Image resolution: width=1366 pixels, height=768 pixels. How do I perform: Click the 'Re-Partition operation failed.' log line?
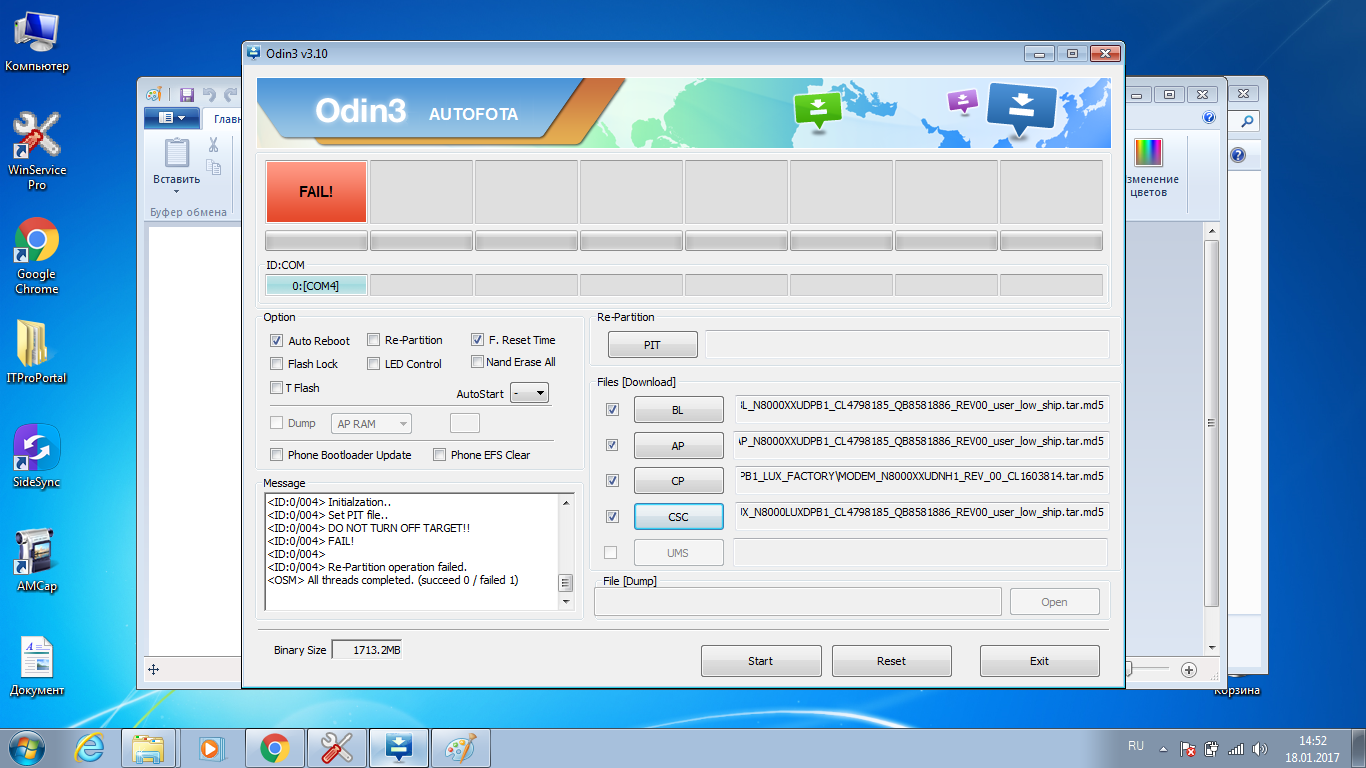tap(367, 567)
